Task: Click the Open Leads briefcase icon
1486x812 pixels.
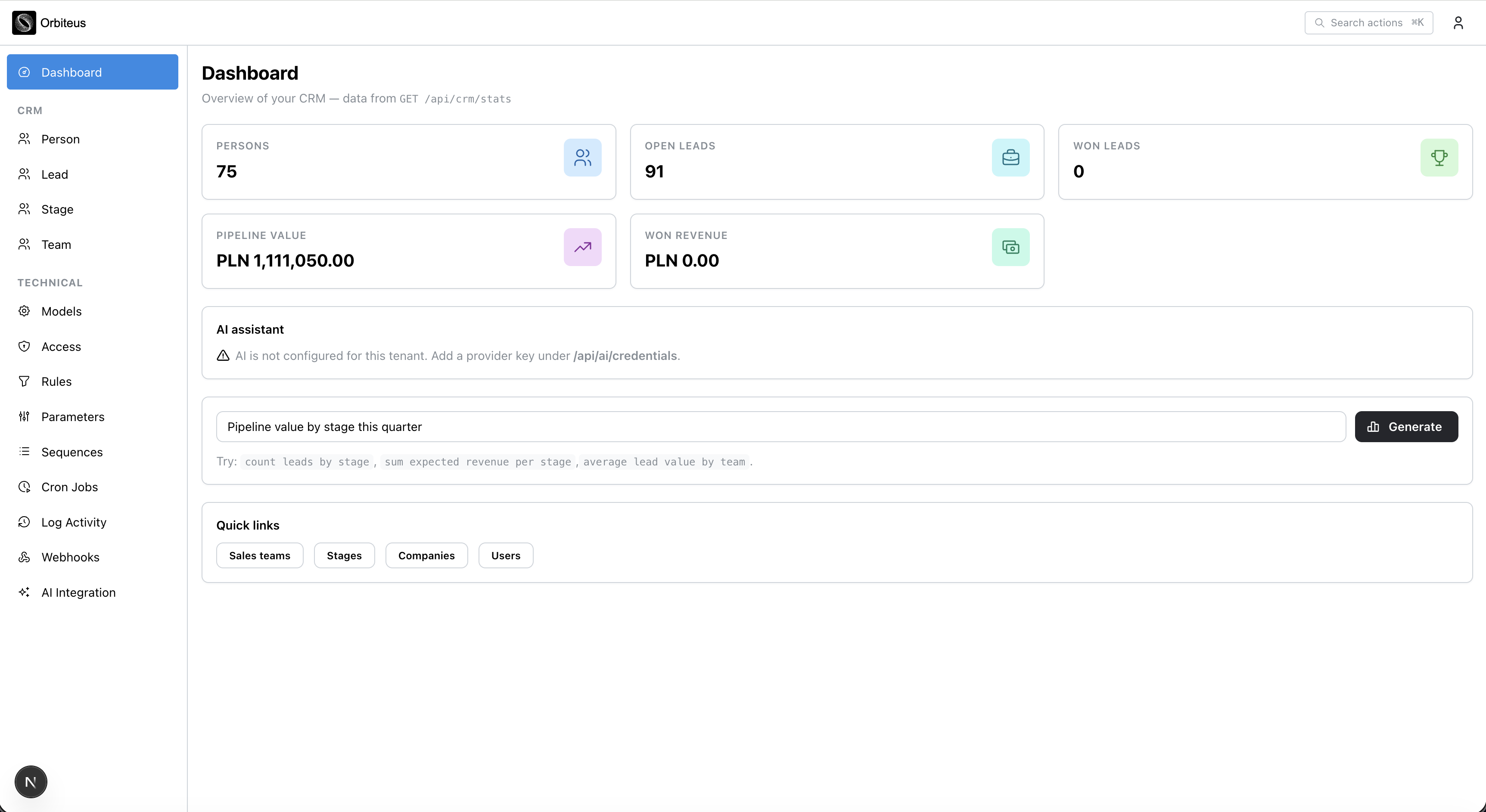Action: (x=1010, y=158)
